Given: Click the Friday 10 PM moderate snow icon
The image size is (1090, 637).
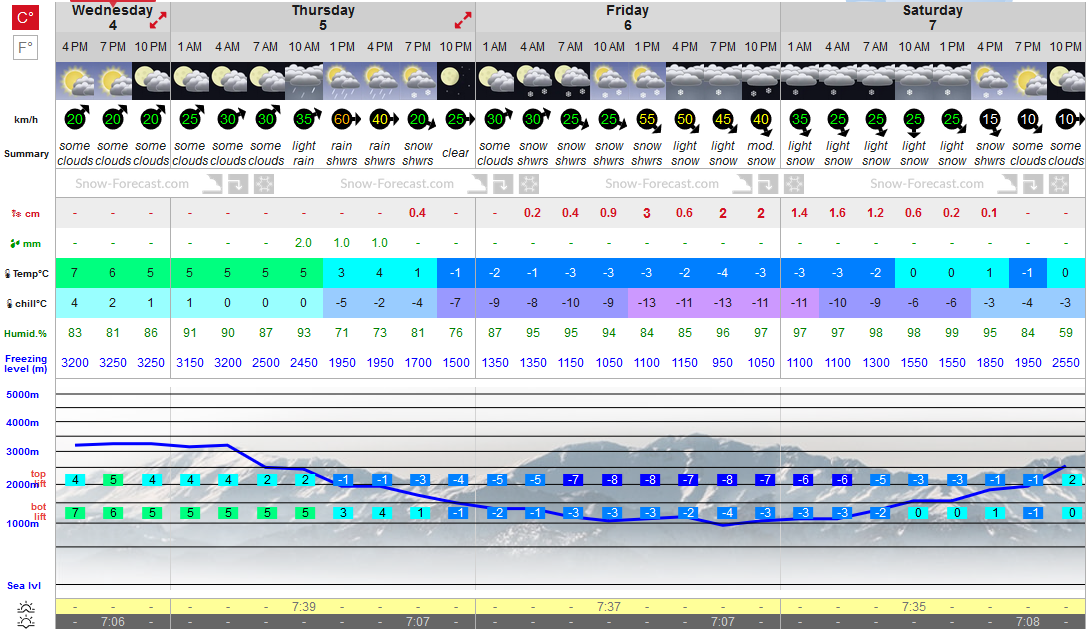Looking at the screenshot, I should click(761, 81).
